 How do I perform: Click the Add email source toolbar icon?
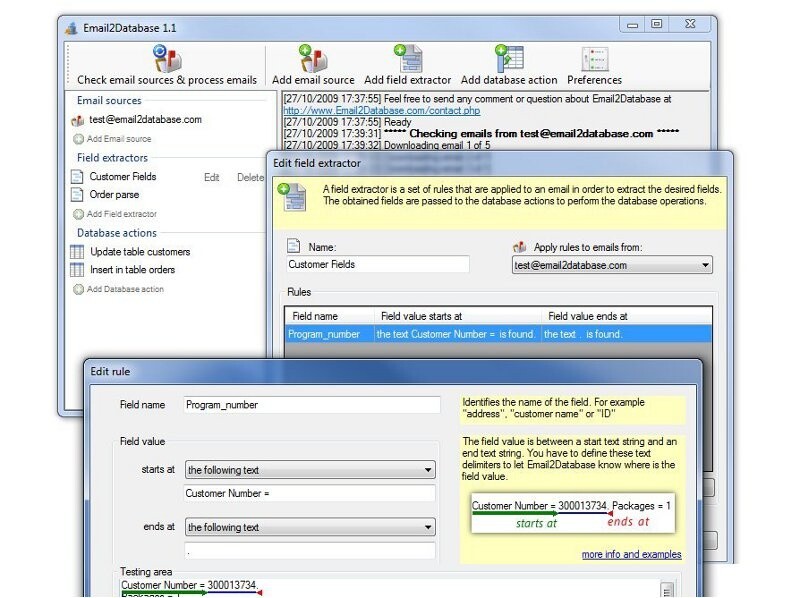(313, 58)
